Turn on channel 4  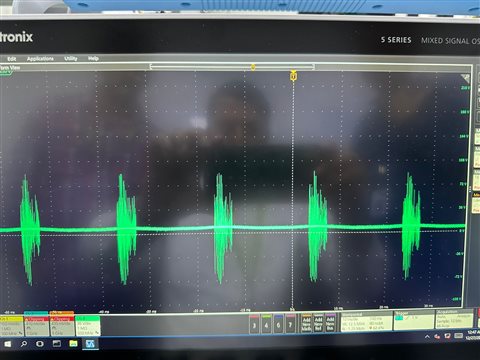266,324
